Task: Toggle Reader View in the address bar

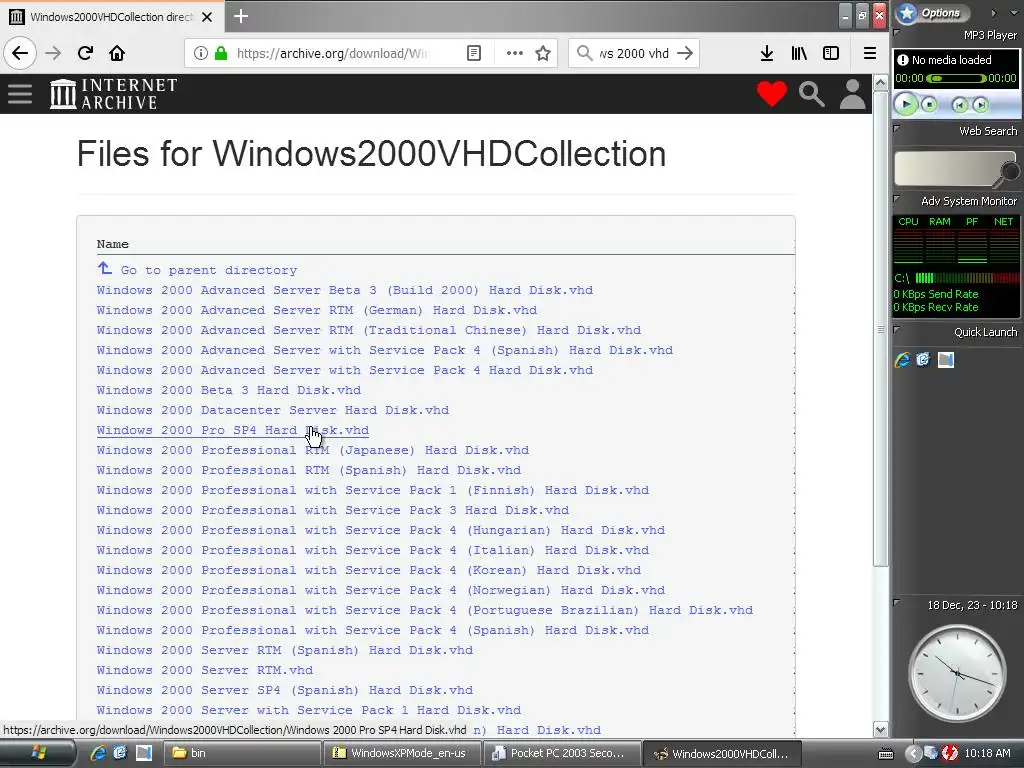Action: (x=474, y=53)
